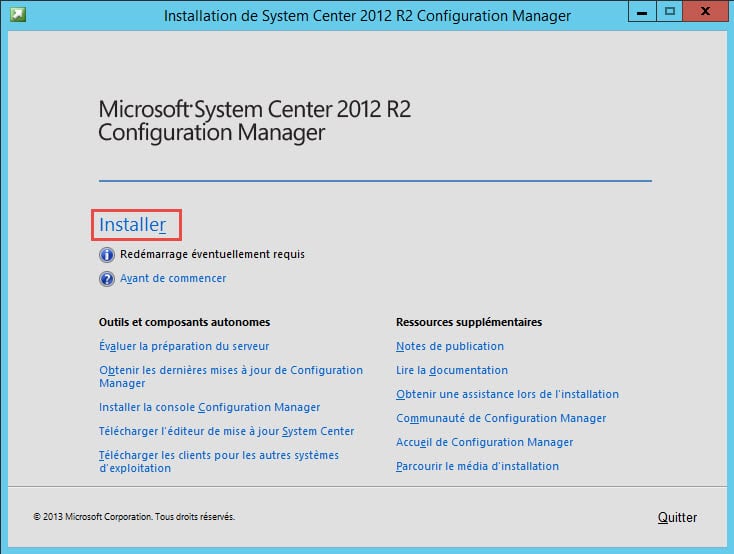Click the heading Ressources supplémentaires
Screen dimensions: 734x554
469,322
